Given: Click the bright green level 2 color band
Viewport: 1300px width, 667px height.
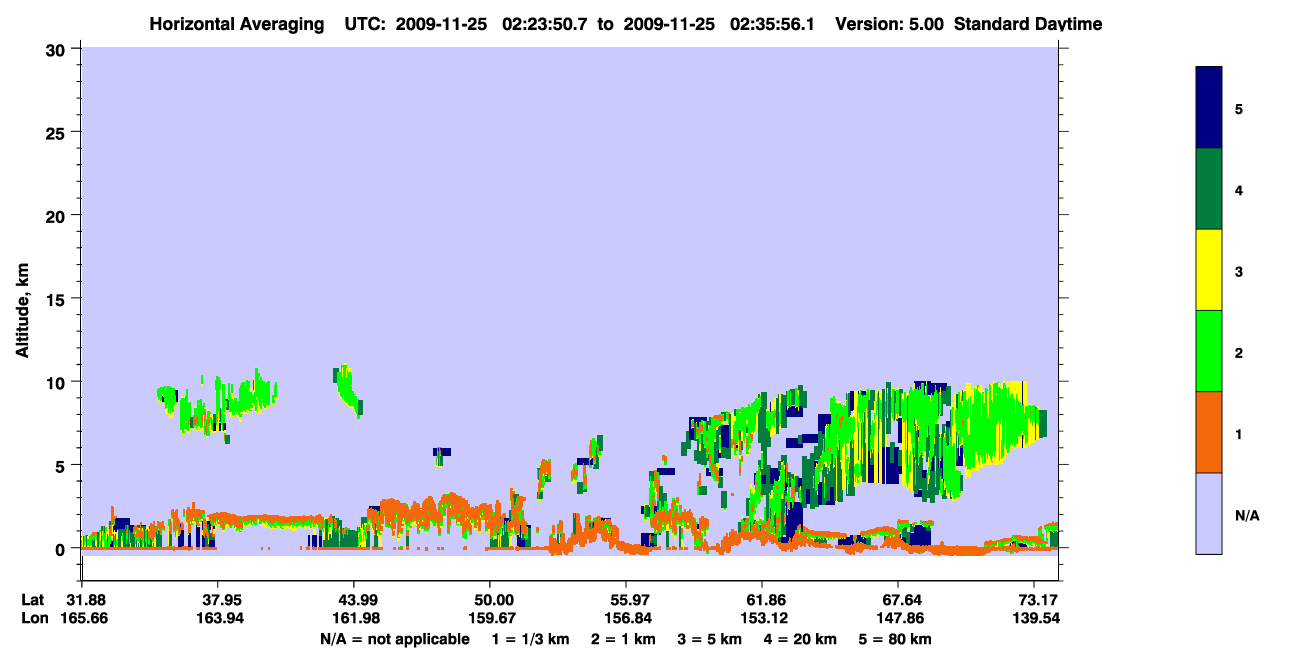Looking at the screenshot, I should coord(1208,351).
